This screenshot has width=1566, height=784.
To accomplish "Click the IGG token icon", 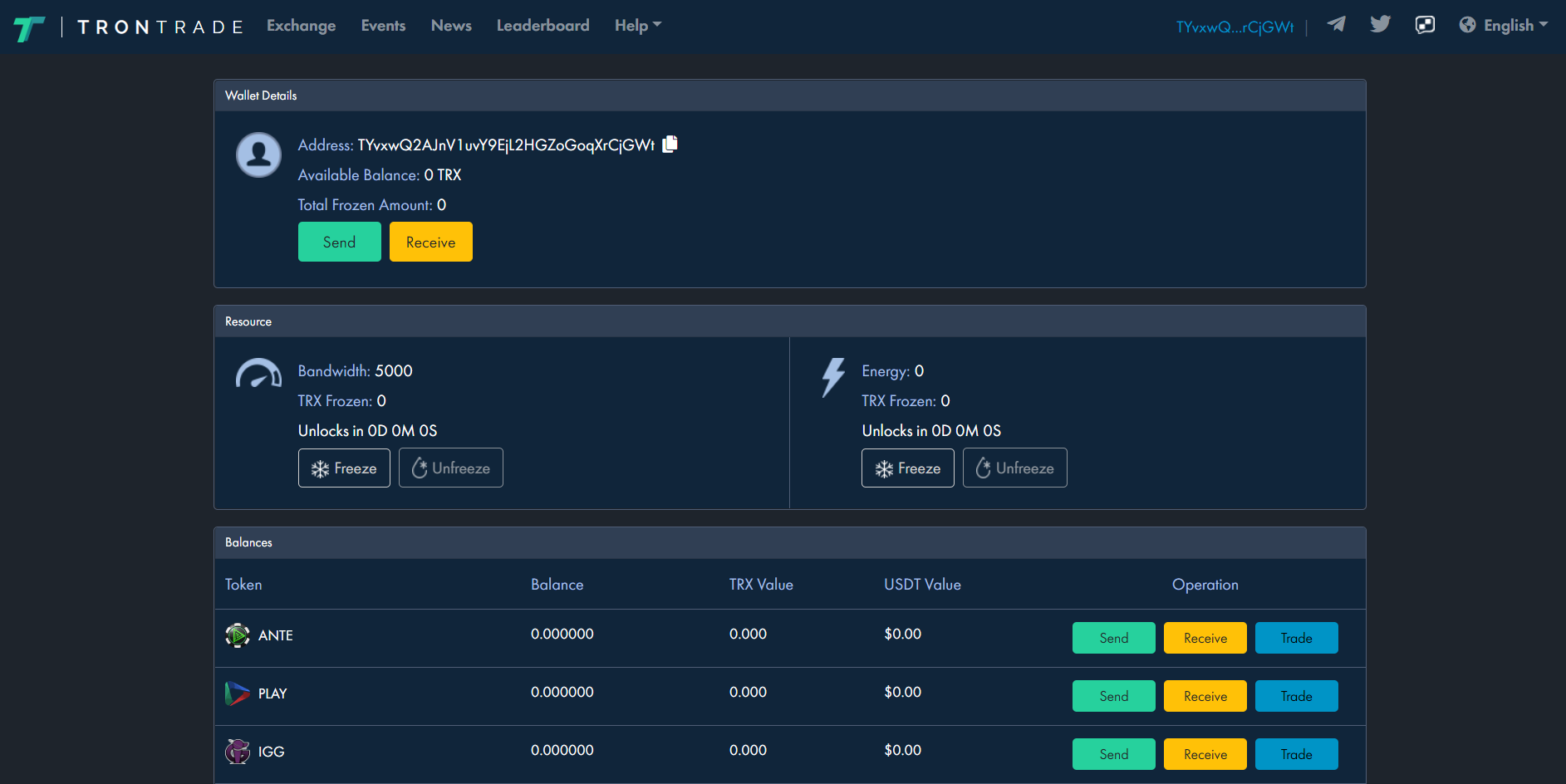I will pyautogui.click(x=238, y=752).
